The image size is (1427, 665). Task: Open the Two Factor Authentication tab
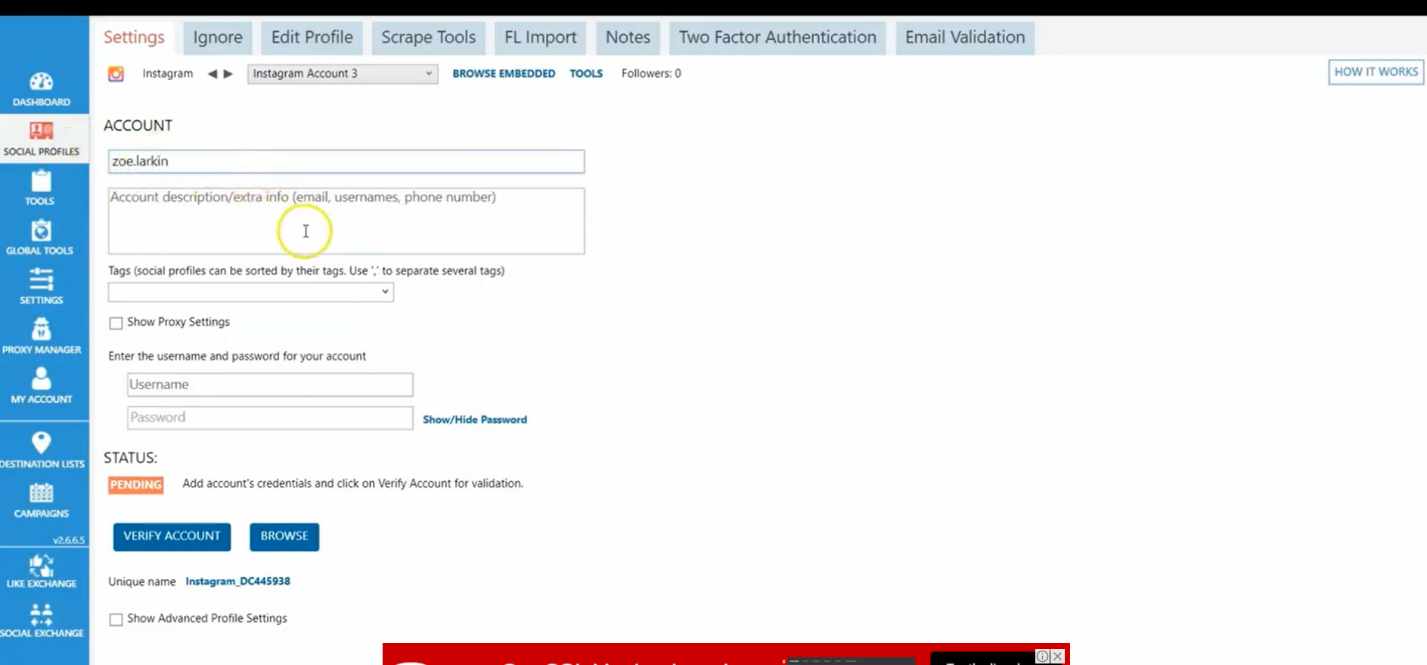tap(778, 37)
